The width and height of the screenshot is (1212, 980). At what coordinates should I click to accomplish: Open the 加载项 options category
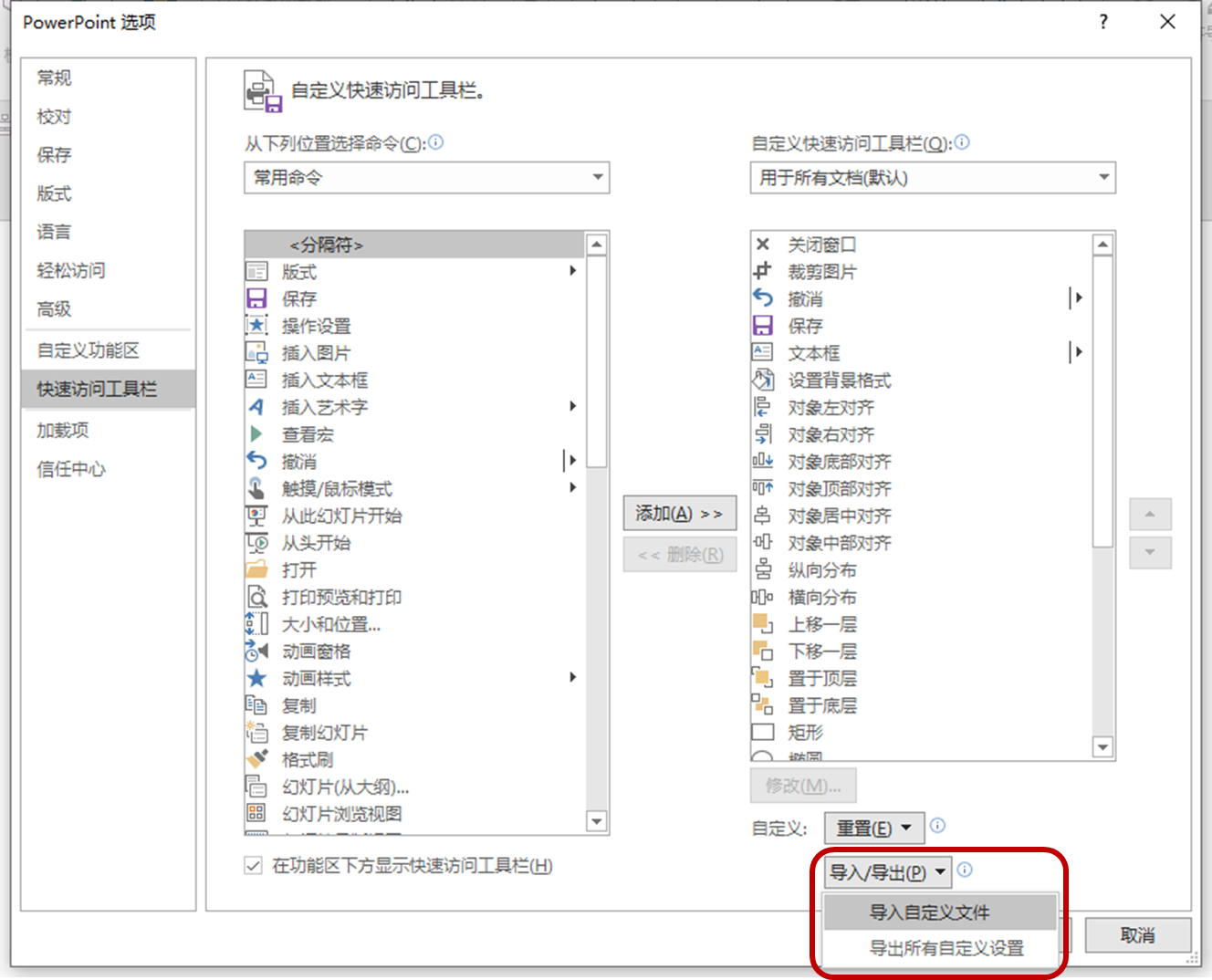click(x=108, y=431)
